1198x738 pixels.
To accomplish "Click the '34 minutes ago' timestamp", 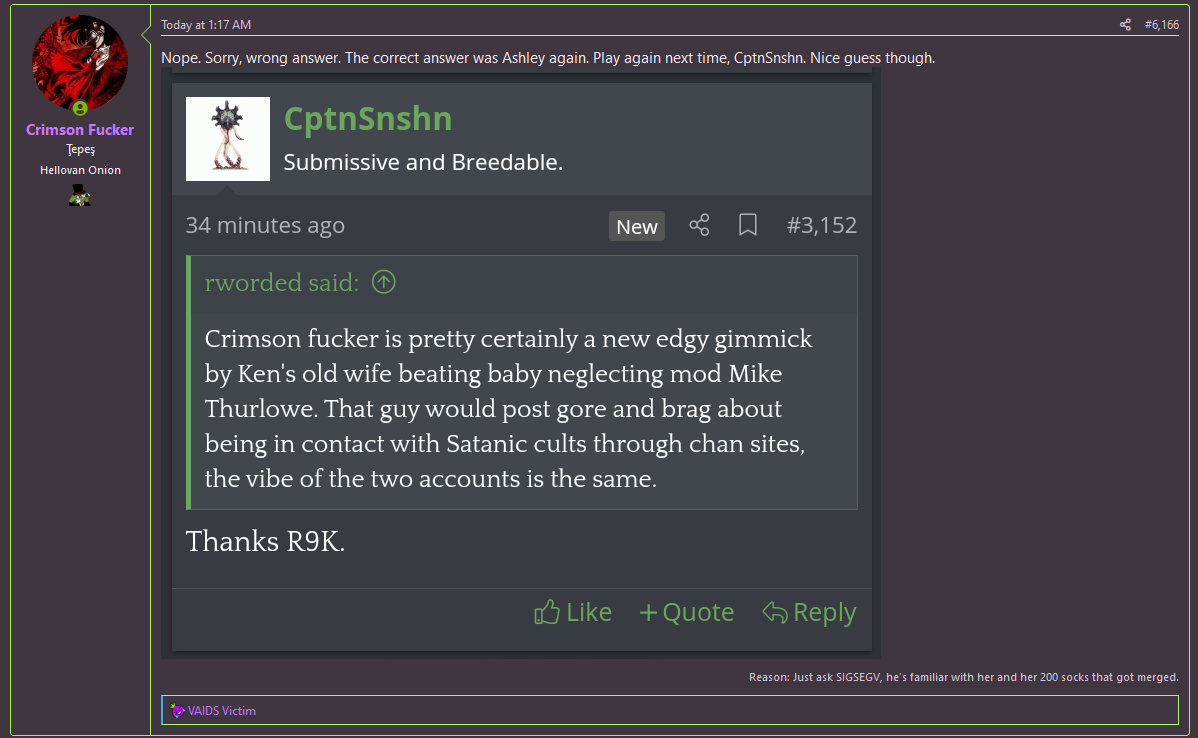I will coord(265,225).
